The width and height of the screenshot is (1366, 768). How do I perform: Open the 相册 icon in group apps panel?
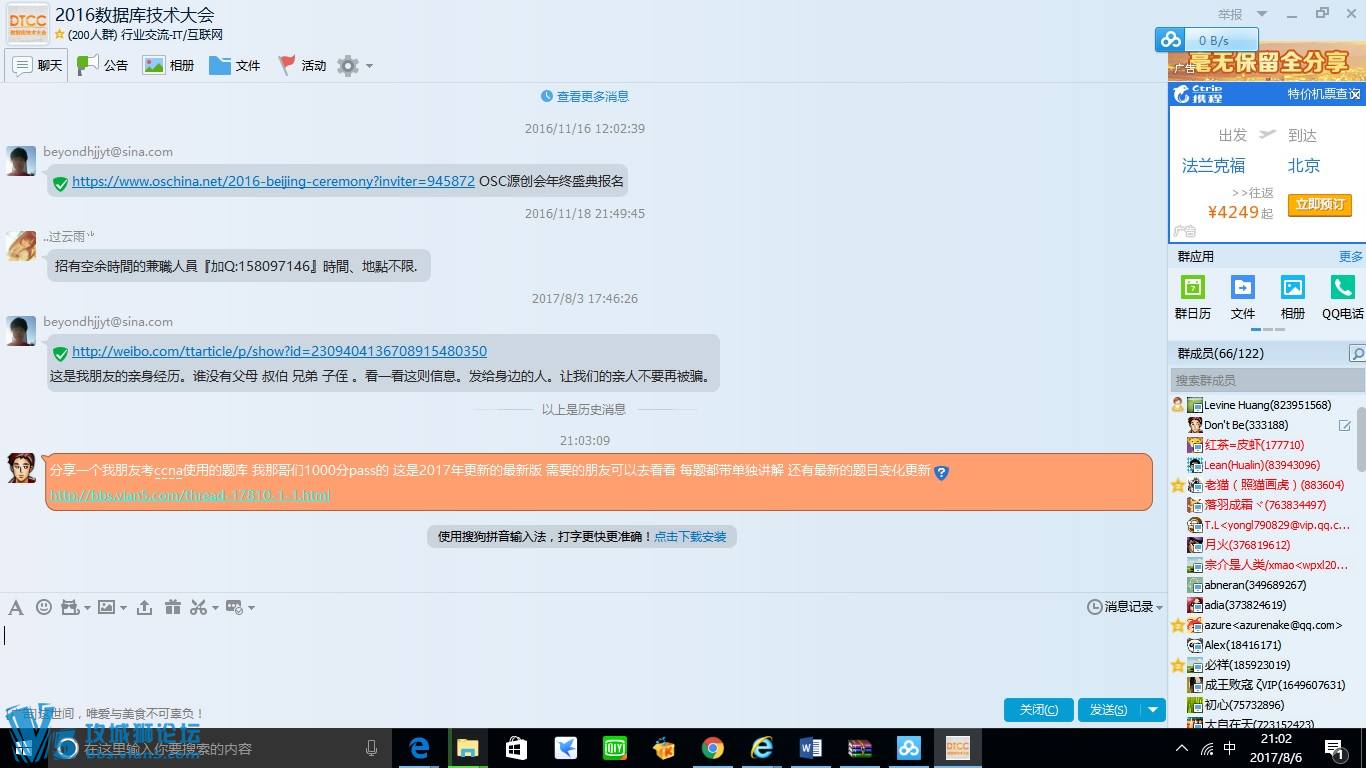coord(1292,297)
